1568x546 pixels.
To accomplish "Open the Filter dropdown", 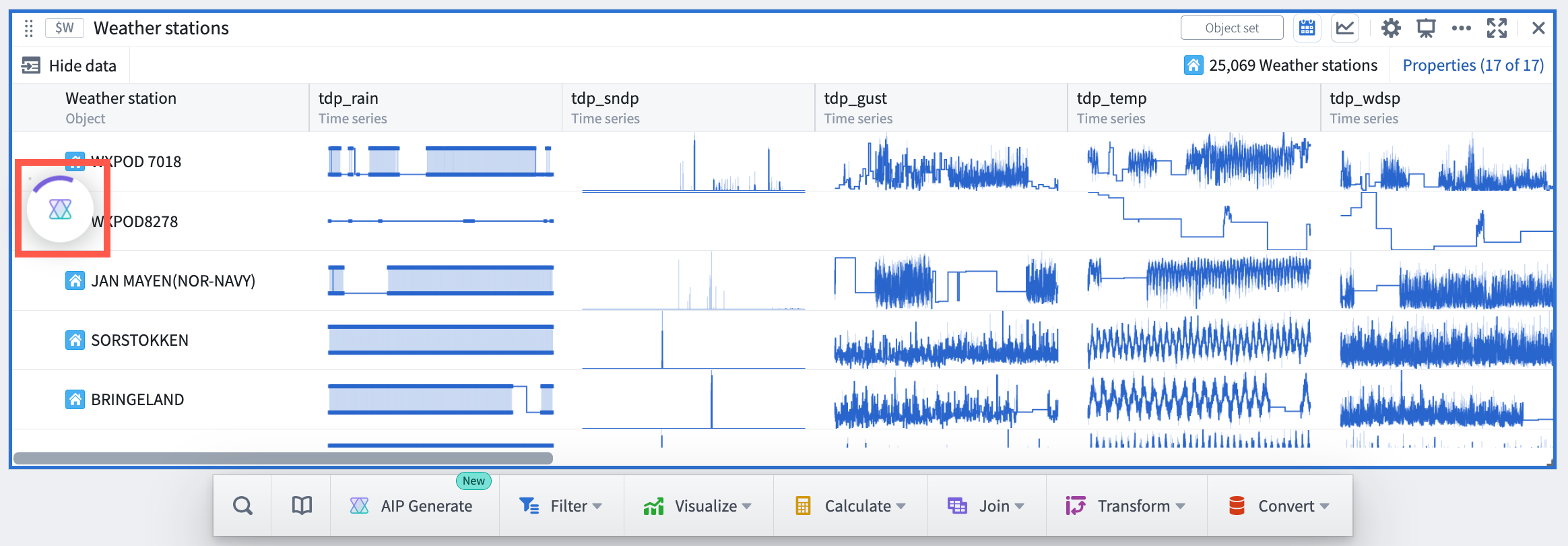I will (x=561, y=506).
